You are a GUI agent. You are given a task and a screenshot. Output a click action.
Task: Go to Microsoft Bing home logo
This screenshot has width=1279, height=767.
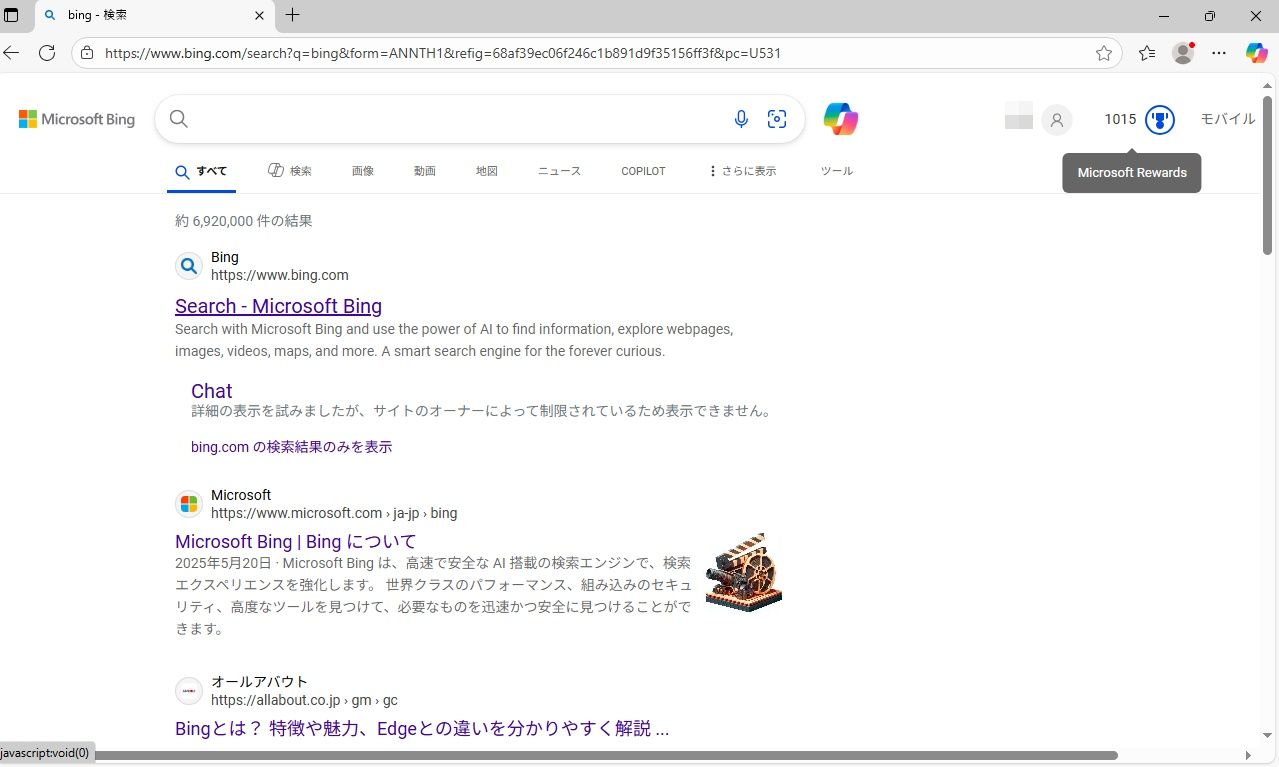[77, 119]
